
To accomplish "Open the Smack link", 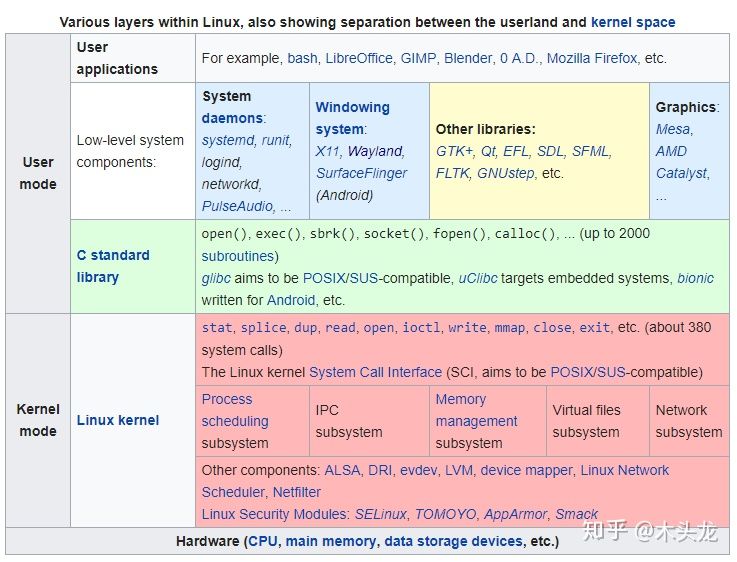I will tap(576, 514).
